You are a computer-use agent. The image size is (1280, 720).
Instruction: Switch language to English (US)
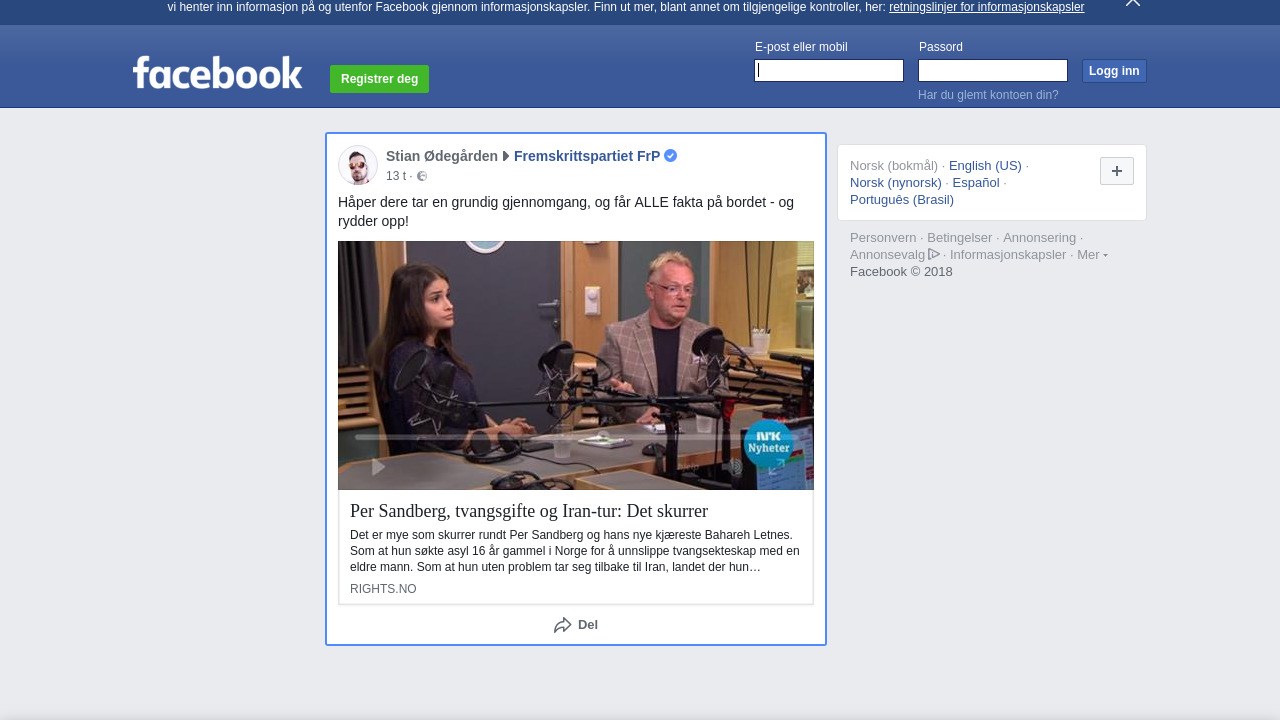[985, 166]
